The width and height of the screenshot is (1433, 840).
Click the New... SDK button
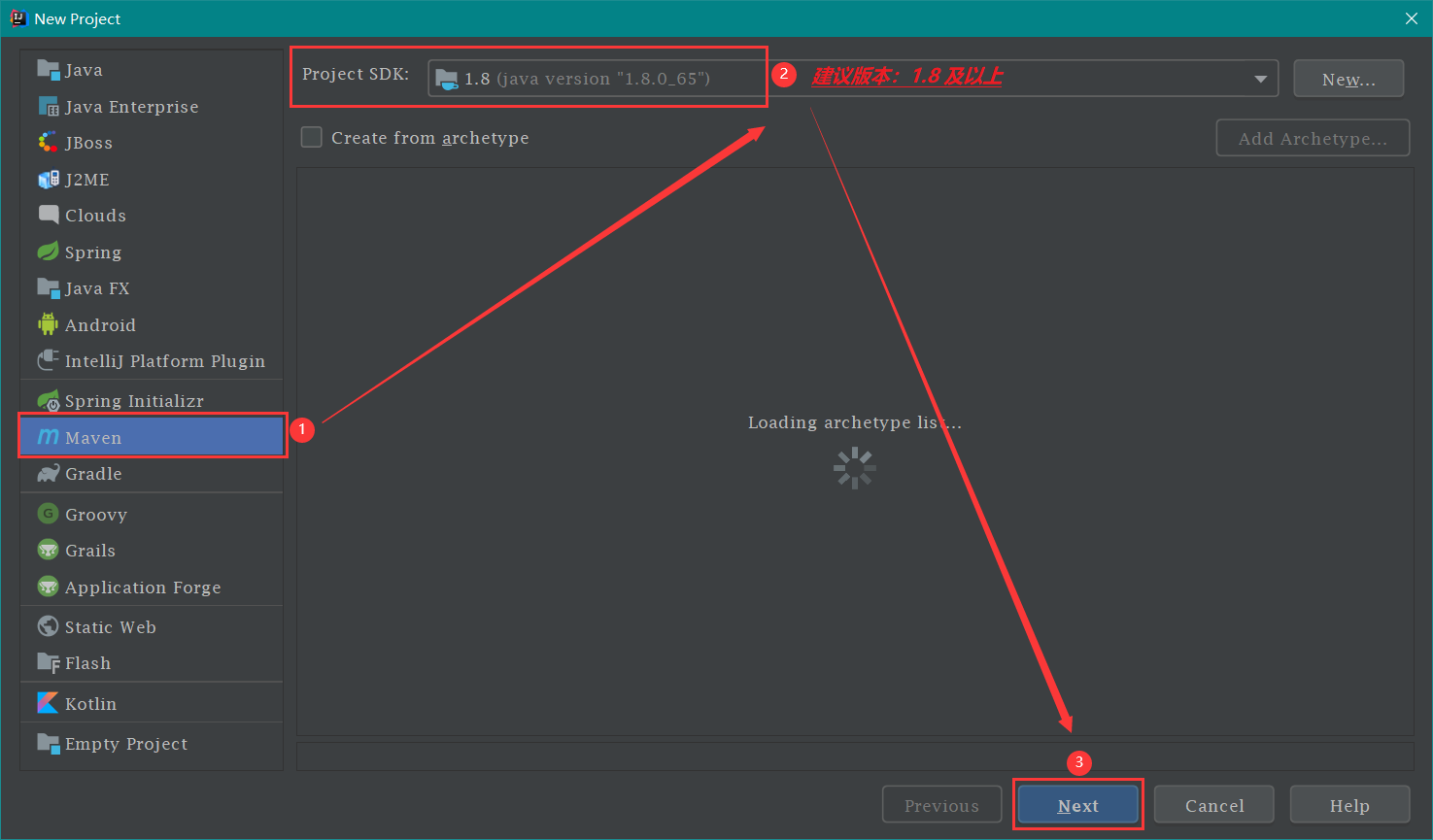(1348, 80)
